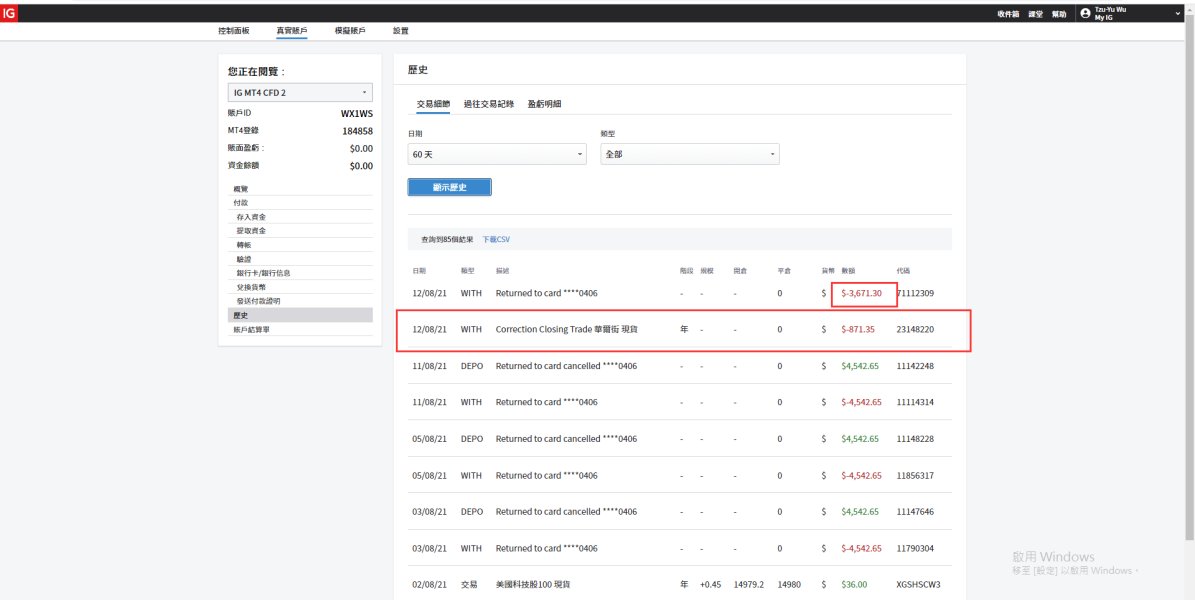Select 存入資金 in the sidebar
Viewport: 1195px width, 600px height.
[x=251, y=217]
